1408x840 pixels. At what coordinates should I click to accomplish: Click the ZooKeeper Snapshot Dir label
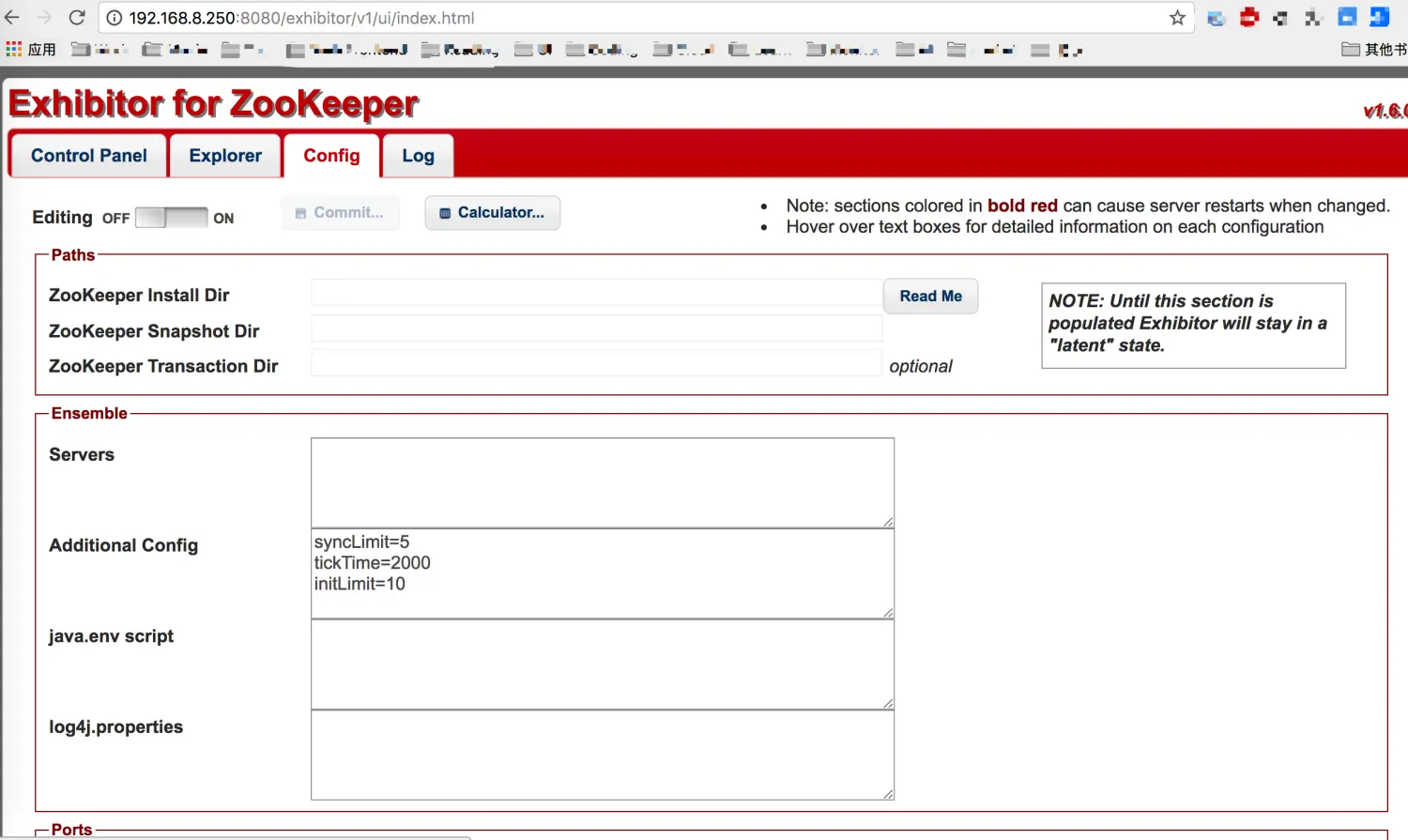(x=154, y=331)
